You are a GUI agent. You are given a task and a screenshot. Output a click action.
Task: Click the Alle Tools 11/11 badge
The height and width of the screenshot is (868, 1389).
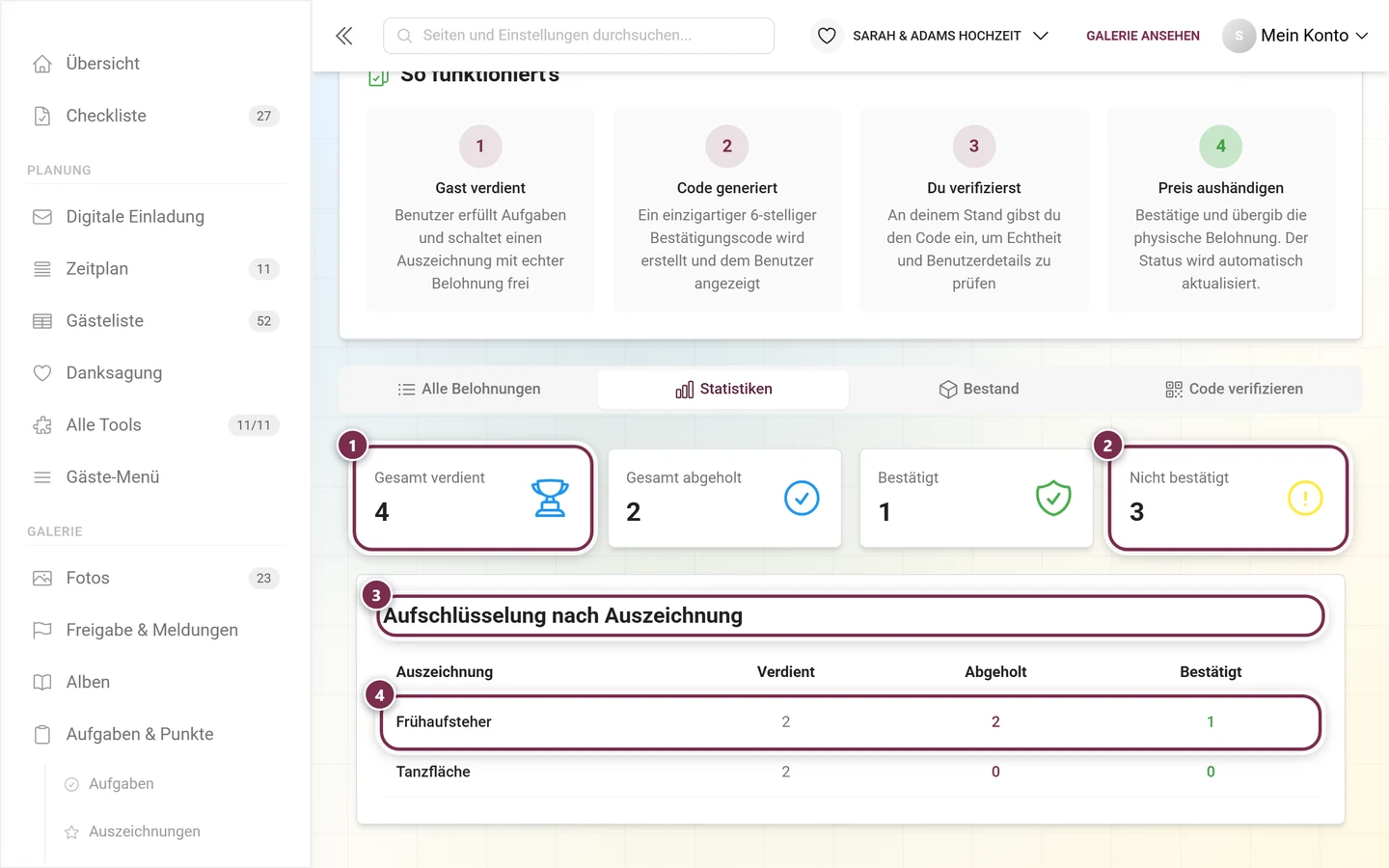[x=254, y=425]
